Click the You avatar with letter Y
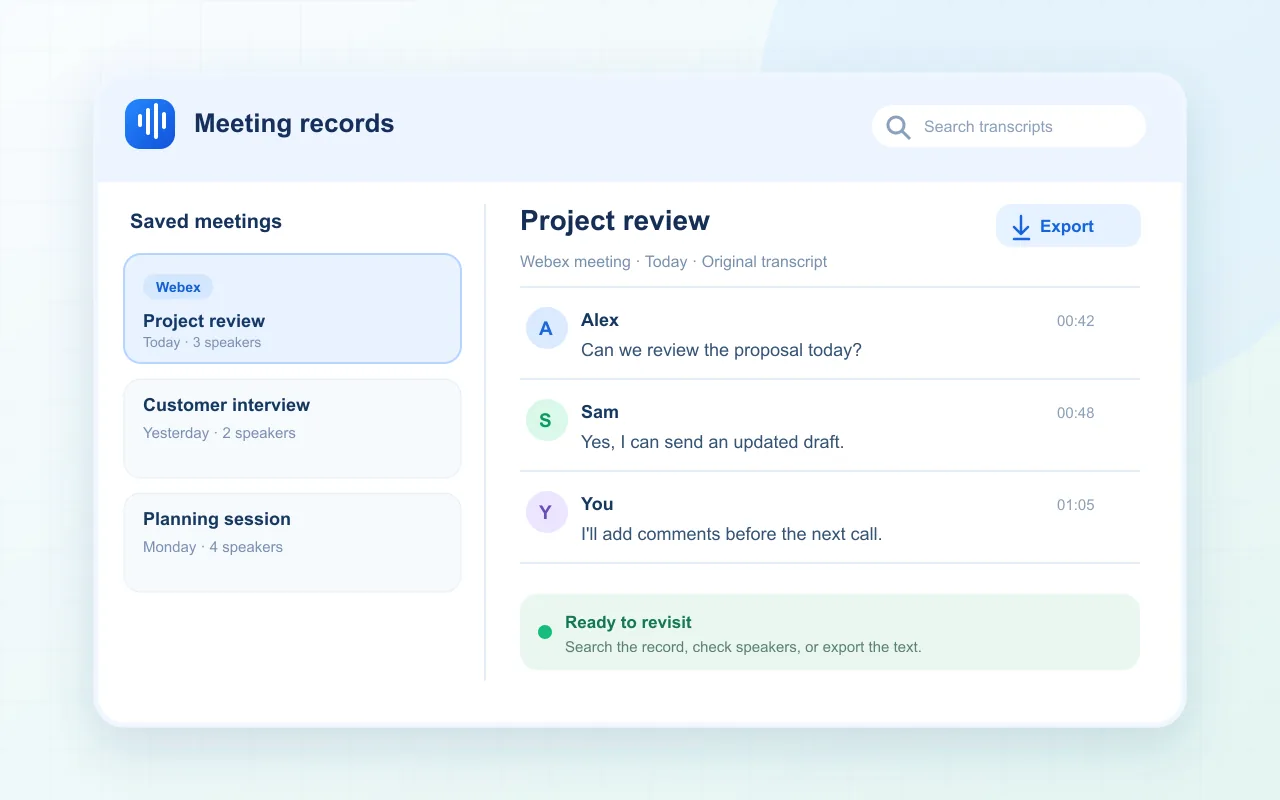The height and width of the screenshot is (800, 1280). pos(546,512)
